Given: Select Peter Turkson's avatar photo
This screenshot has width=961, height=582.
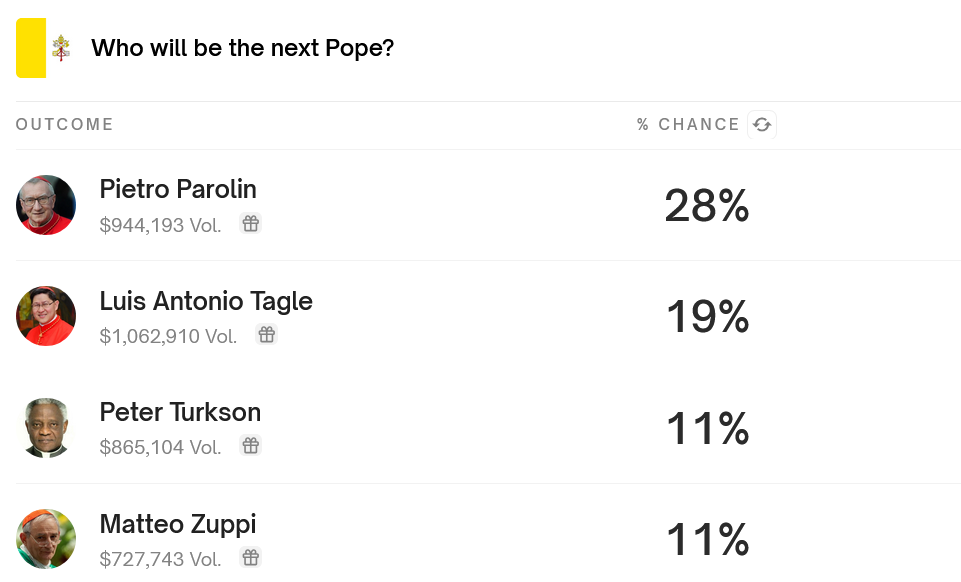Looking at the screenshot, I should [46, 428].
